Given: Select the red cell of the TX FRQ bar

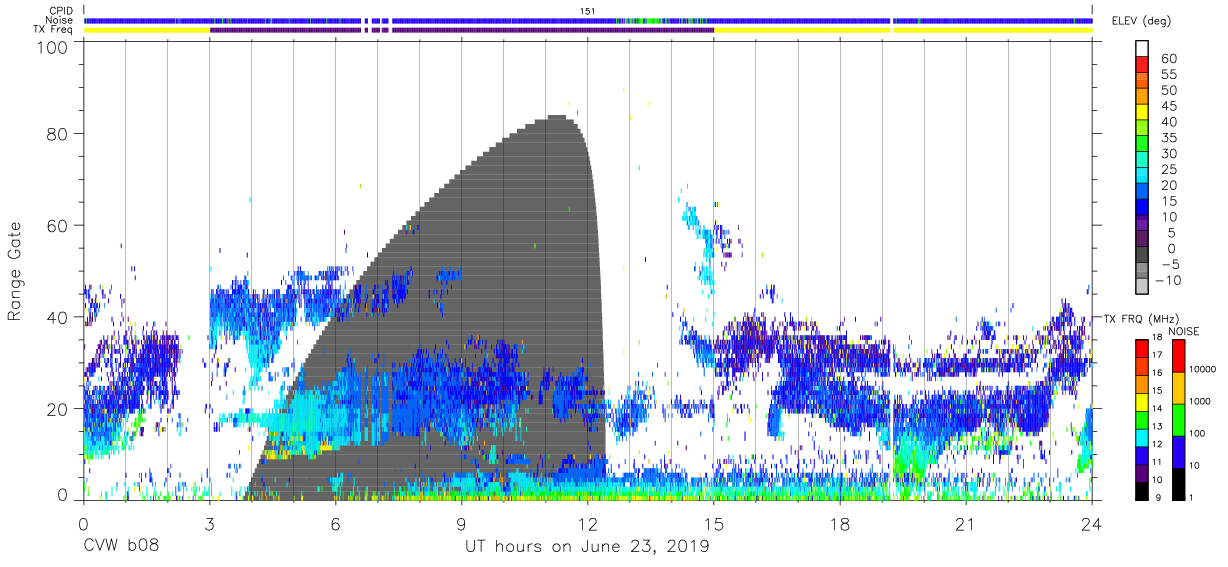Looking at the screenshot, I should 1141,348.
